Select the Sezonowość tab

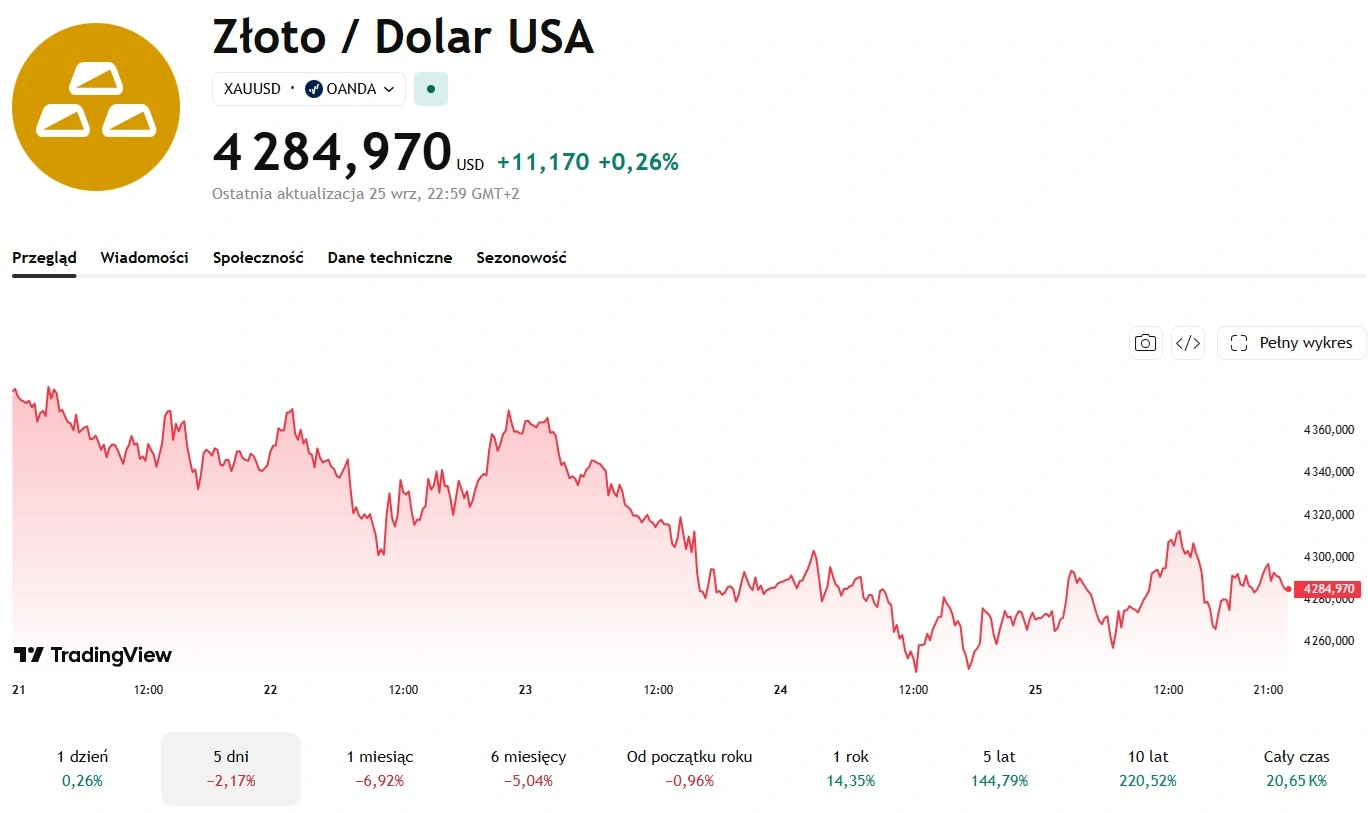pyautogui.click(x=521, y=257)
